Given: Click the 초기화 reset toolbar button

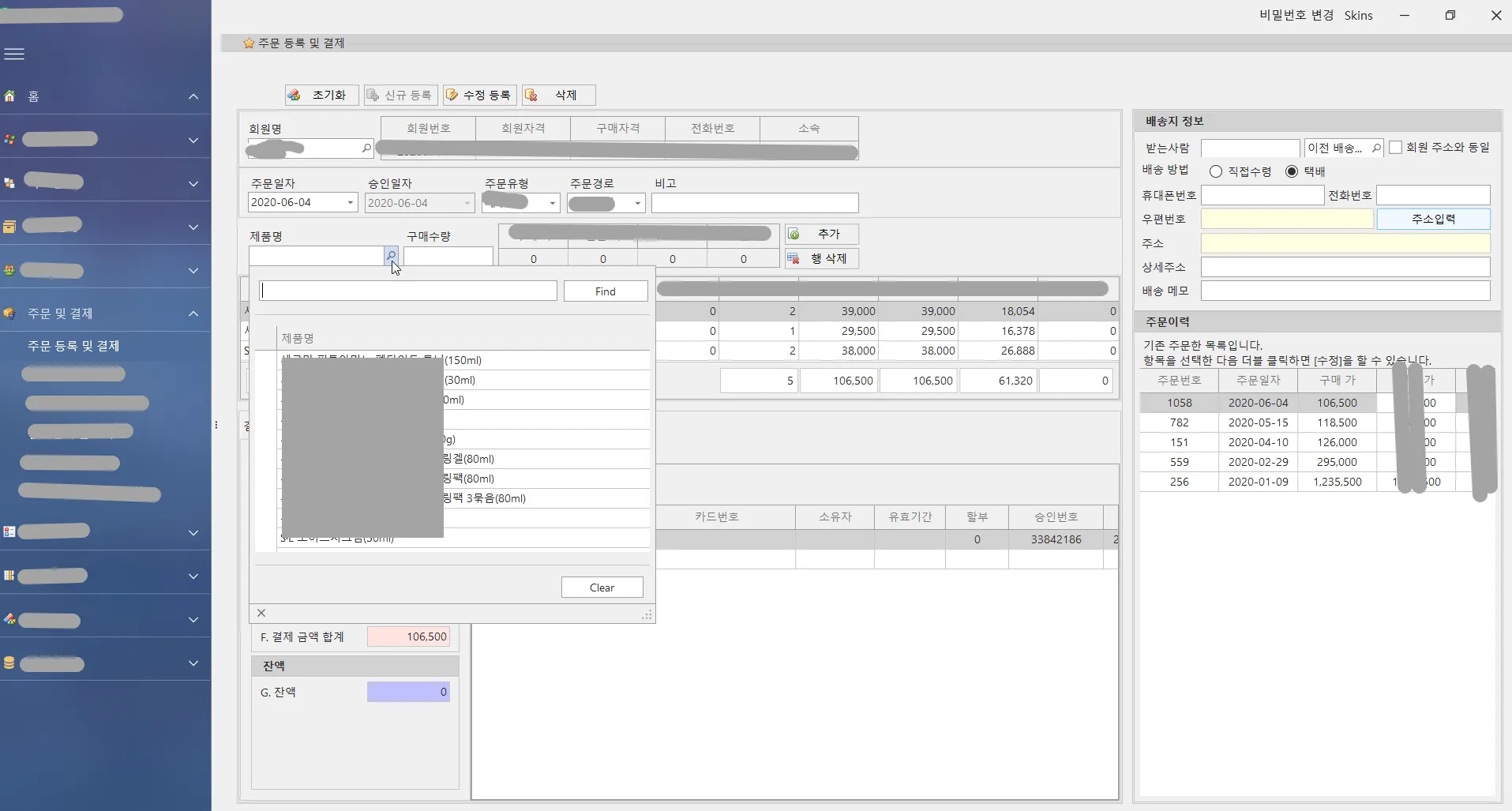Looking at the screenshot, I should [321, 95].
